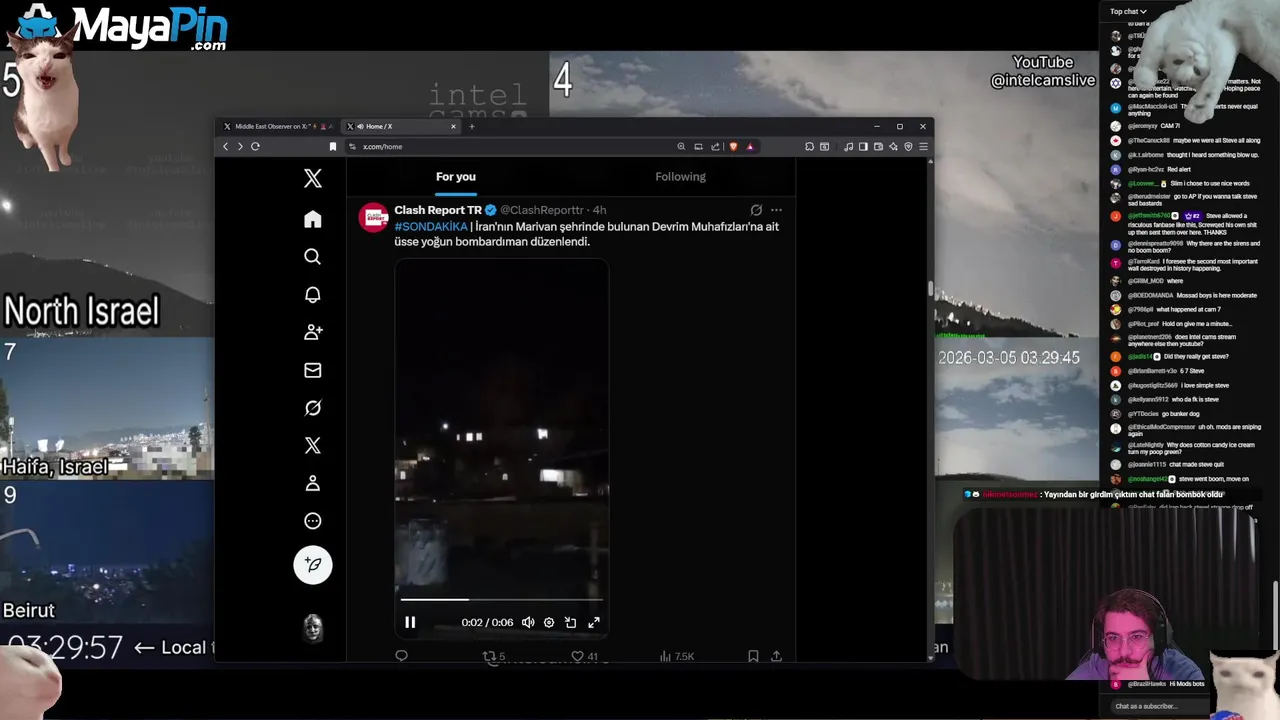Share the Clash Report post
The image size is (1280, 720).
click(x=776, y=656)
